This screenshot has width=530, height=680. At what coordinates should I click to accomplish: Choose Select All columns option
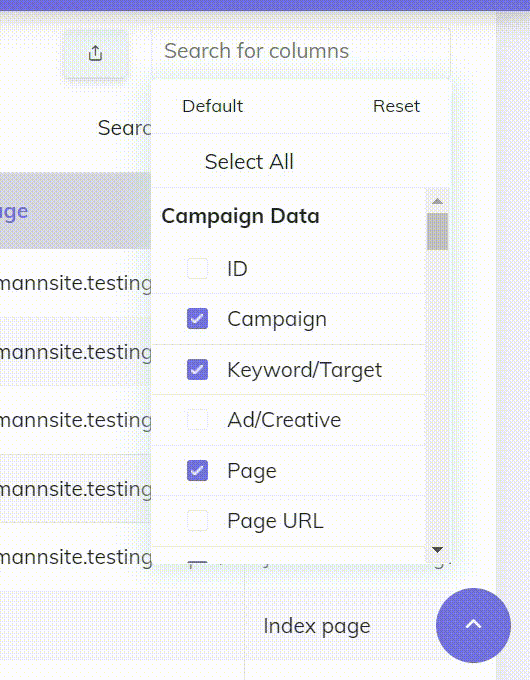point(249,162)
